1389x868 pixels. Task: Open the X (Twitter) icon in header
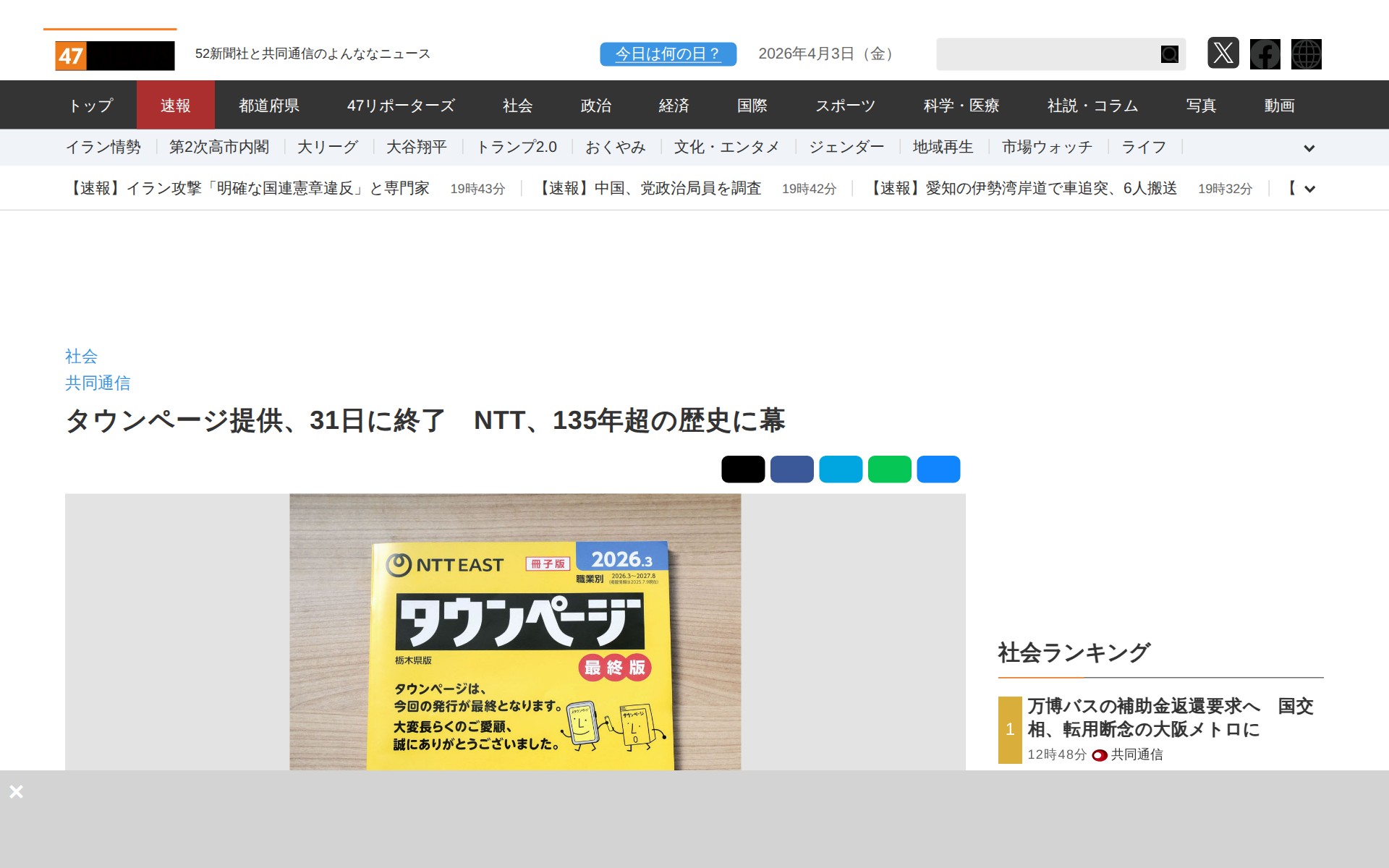tap(1223, 54)
